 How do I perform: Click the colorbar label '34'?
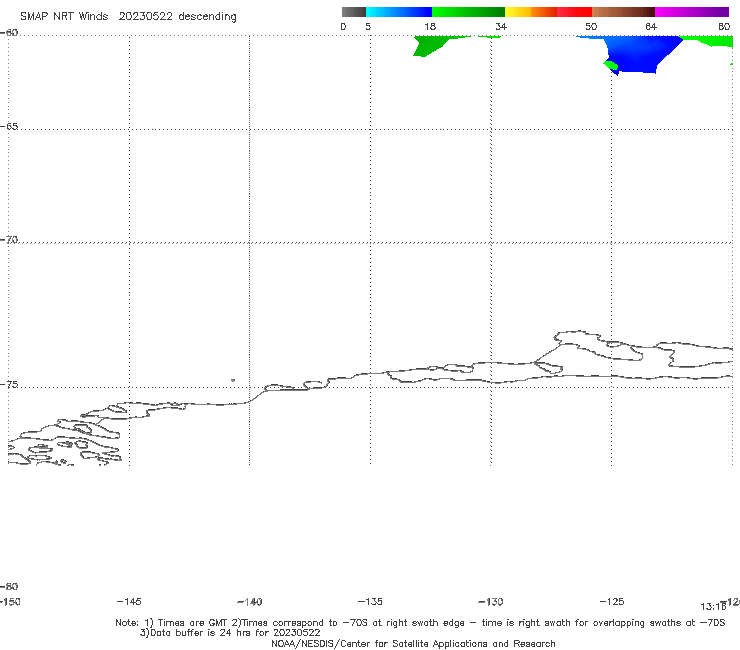(x=501, y=26)
